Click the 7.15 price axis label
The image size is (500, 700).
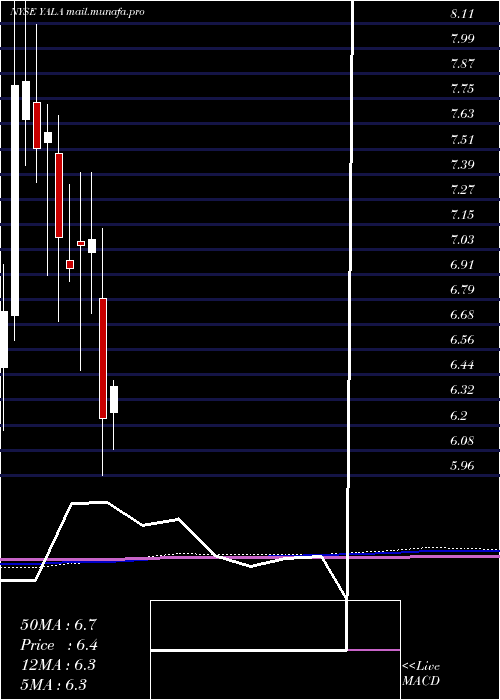click(x=462, y=215)
